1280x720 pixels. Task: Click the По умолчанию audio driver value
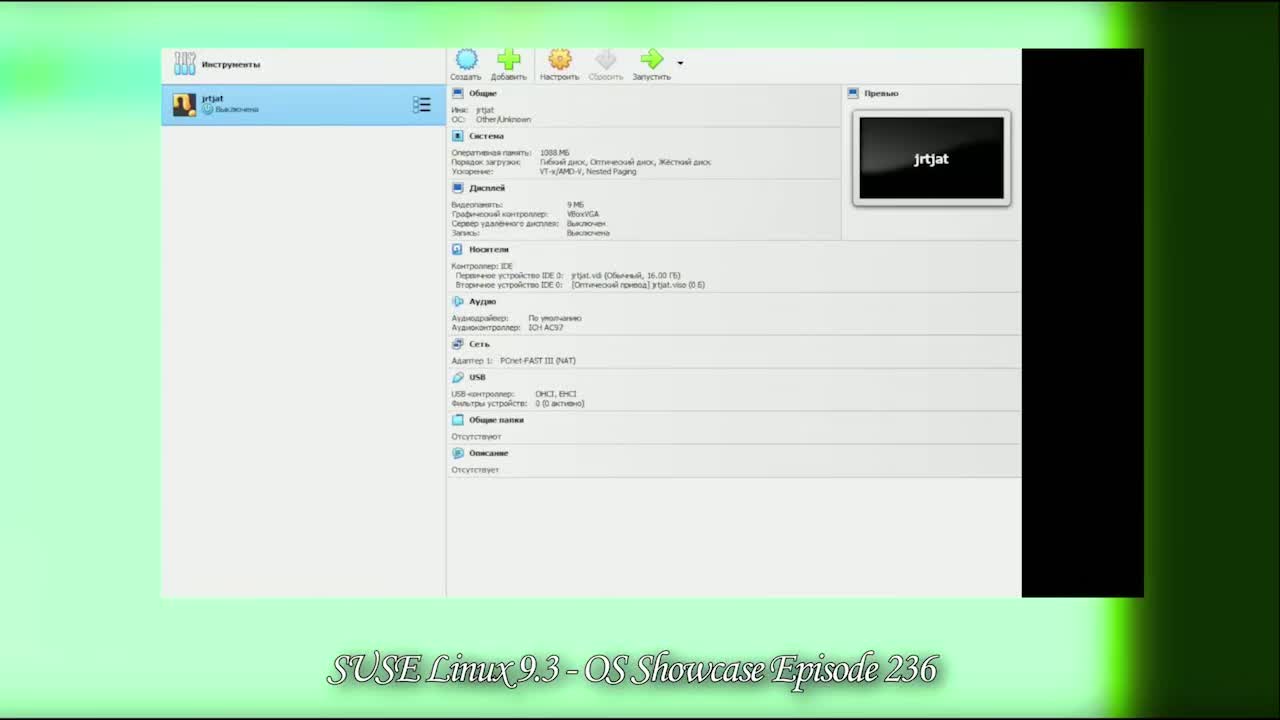tap(555, 318)
